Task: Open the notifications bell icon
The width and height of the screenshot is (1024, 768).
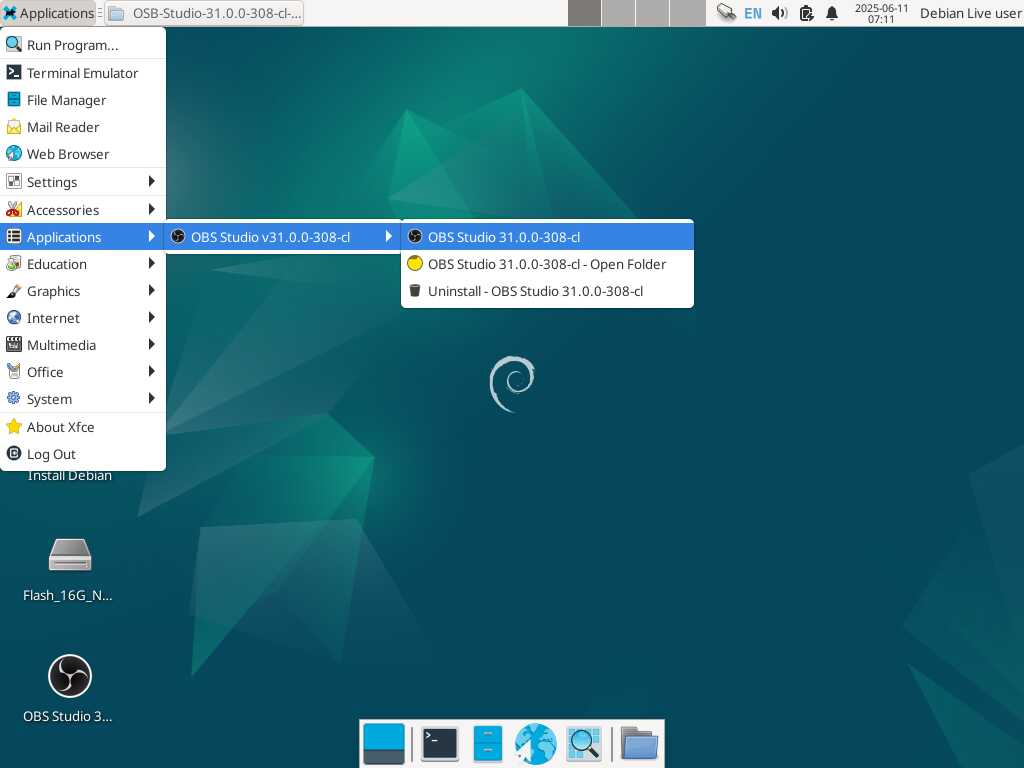Action: [x=832, y=13]
